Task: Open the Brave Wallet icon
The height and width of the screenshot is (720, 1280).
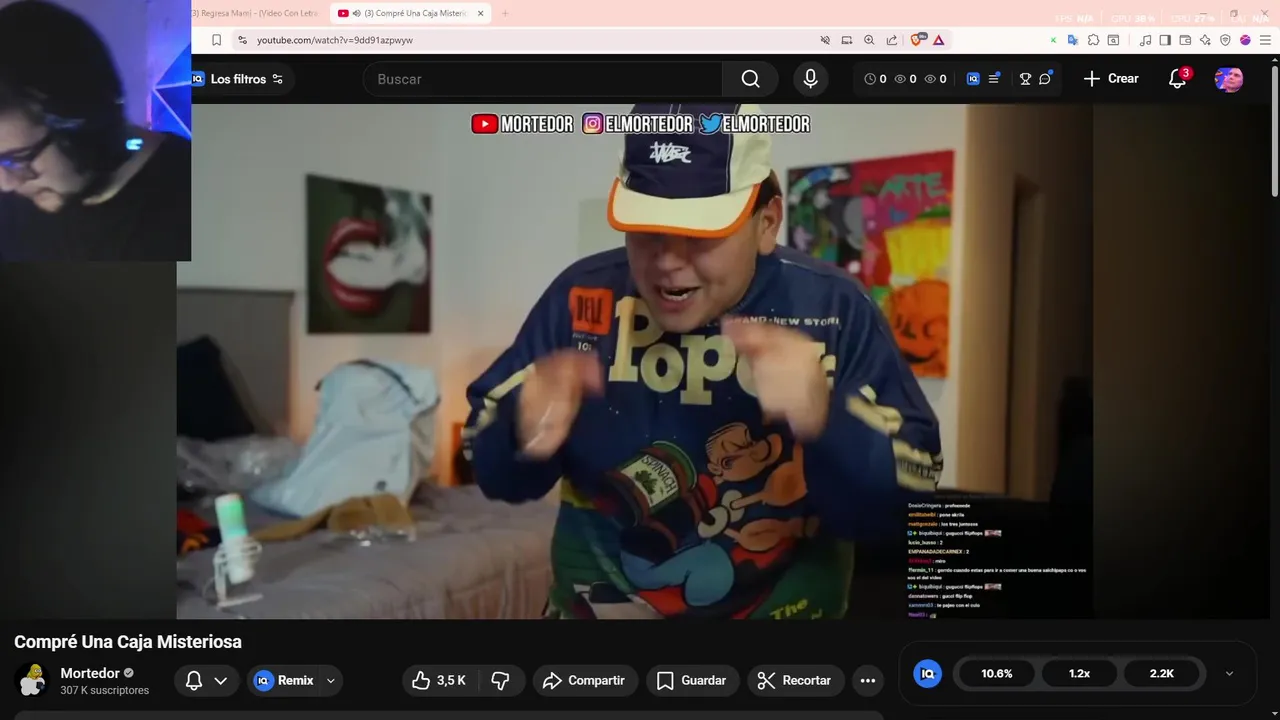Action: click(x=1185, y=40)
